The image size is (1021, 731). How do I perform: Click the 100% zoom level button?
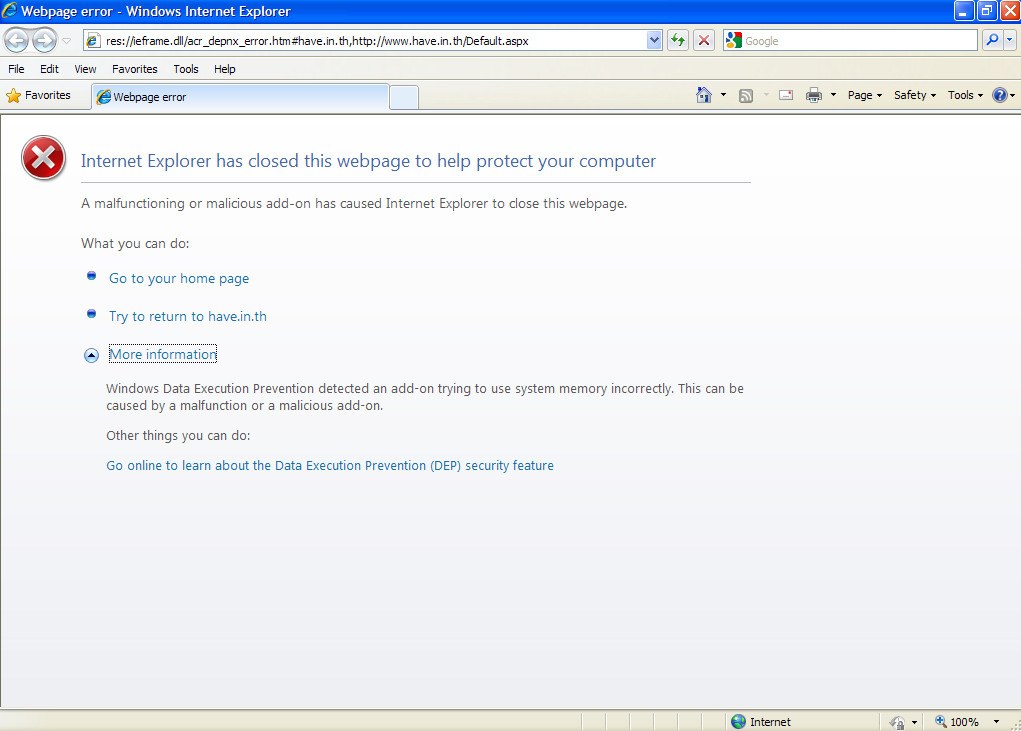957,721
